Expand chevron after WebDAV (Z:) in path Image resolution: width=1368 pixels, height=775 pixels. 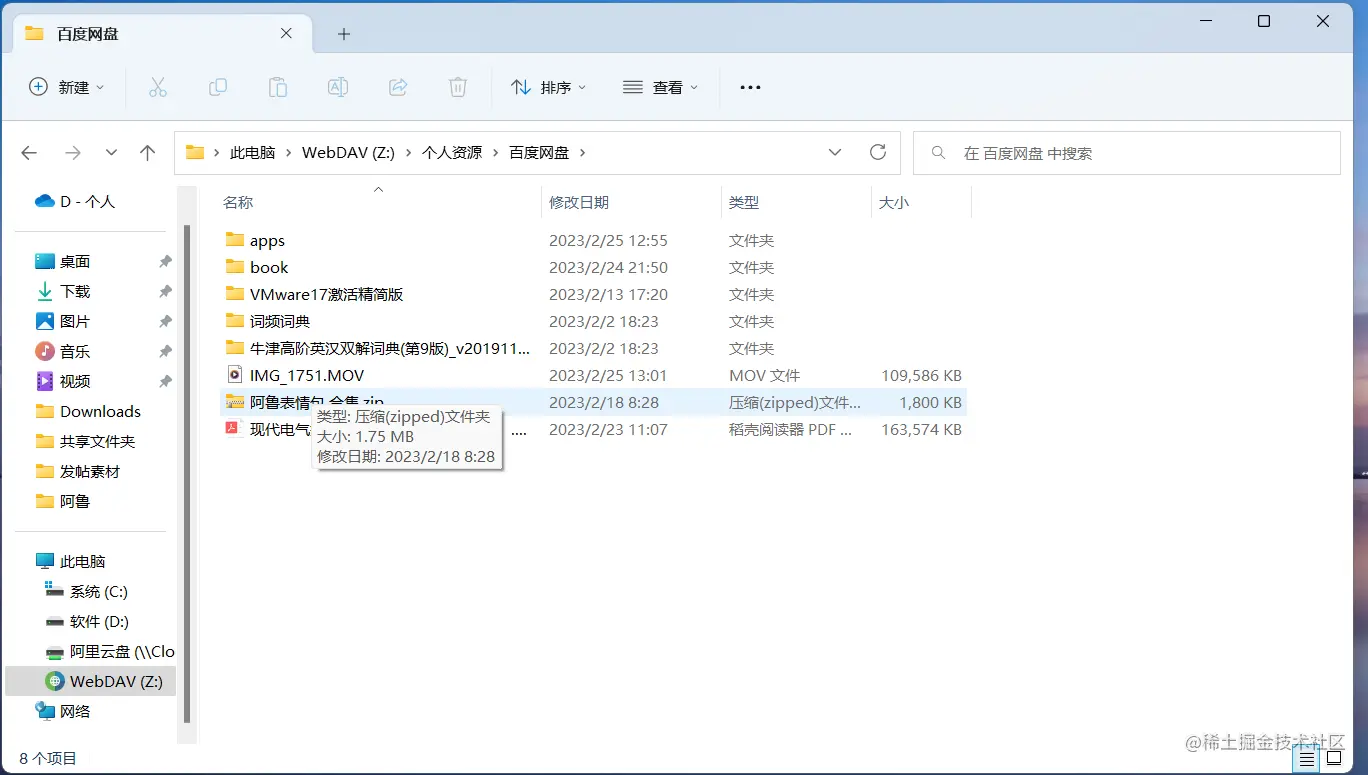point(408,153)
